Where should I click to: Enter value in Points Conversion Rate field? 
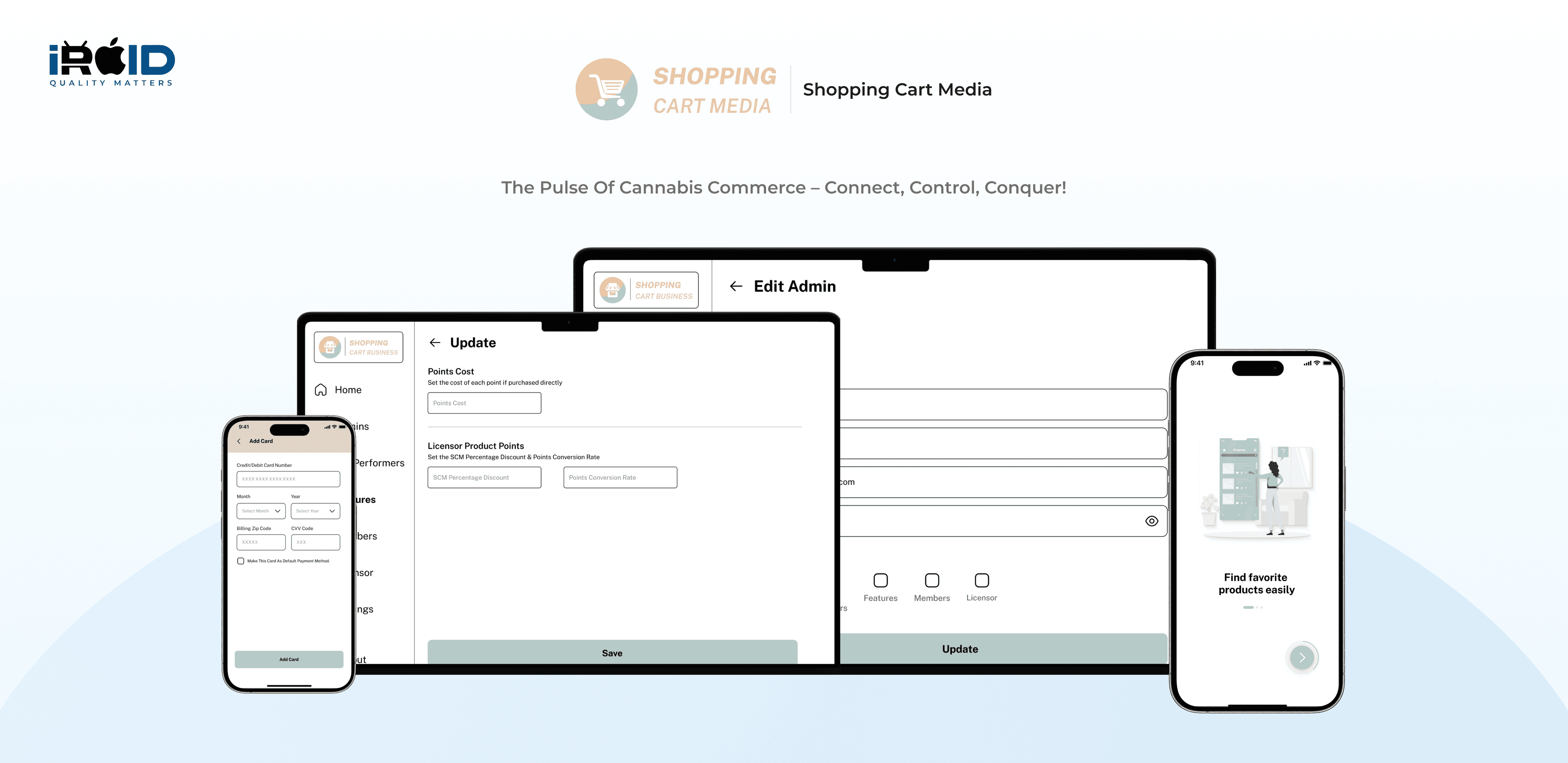pyautogui.click(x=621, y=477)
